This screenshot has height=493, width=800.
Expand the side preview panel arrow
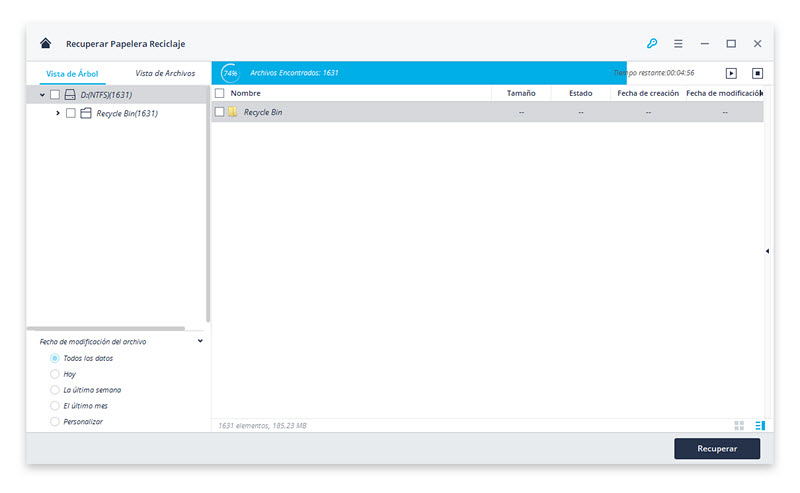(767, 251)
